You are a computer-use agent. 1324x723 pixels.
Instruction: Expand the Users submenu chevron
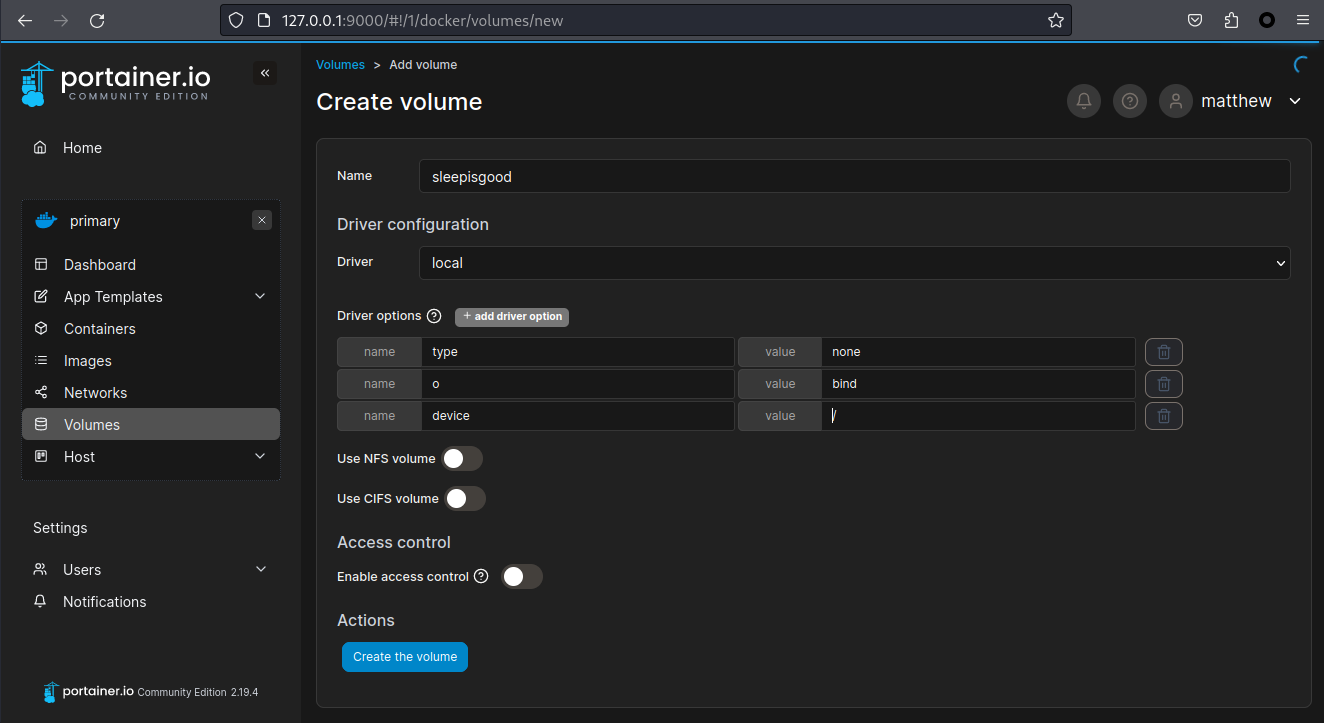[261, 569]
